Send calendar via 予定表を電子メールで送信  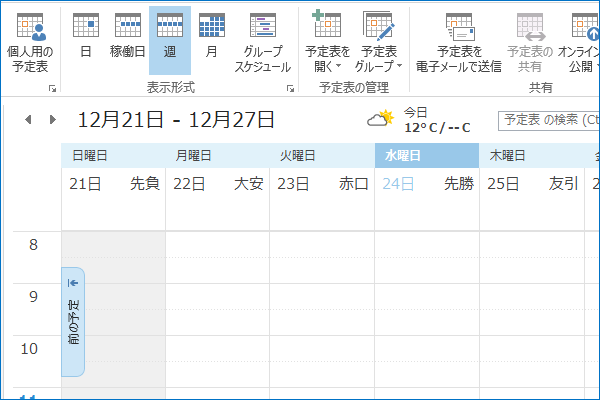pyautogui.click(x=459, y=42)
